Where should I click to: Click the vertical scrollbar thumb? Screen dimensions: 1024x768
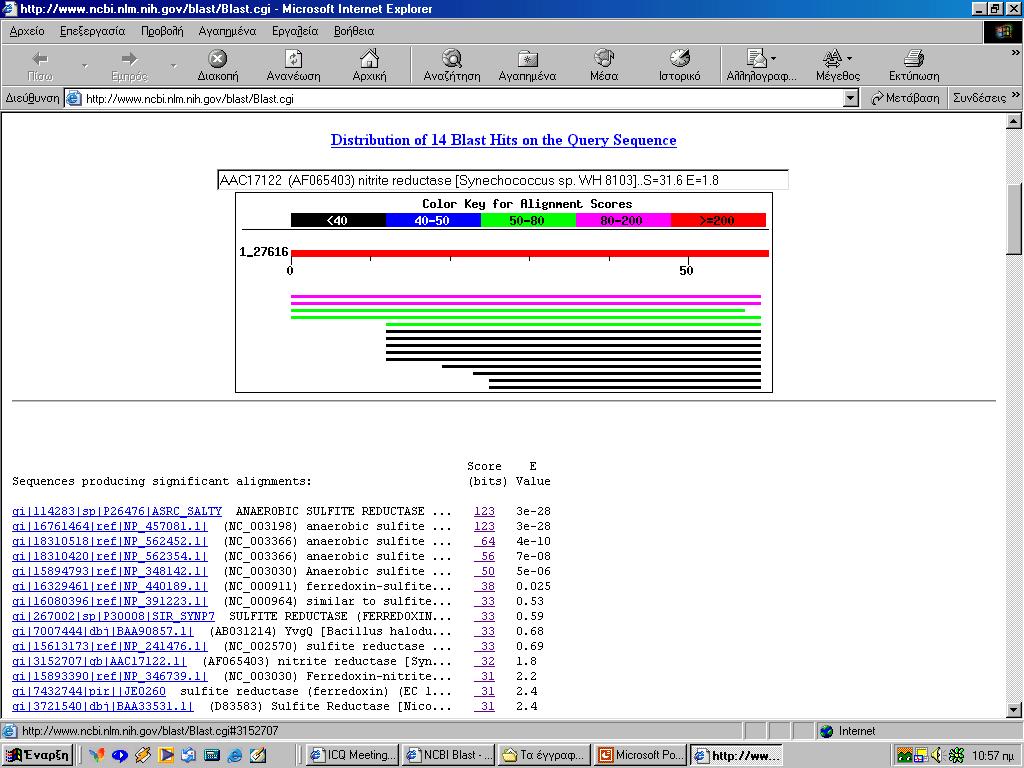point(1014,219)
